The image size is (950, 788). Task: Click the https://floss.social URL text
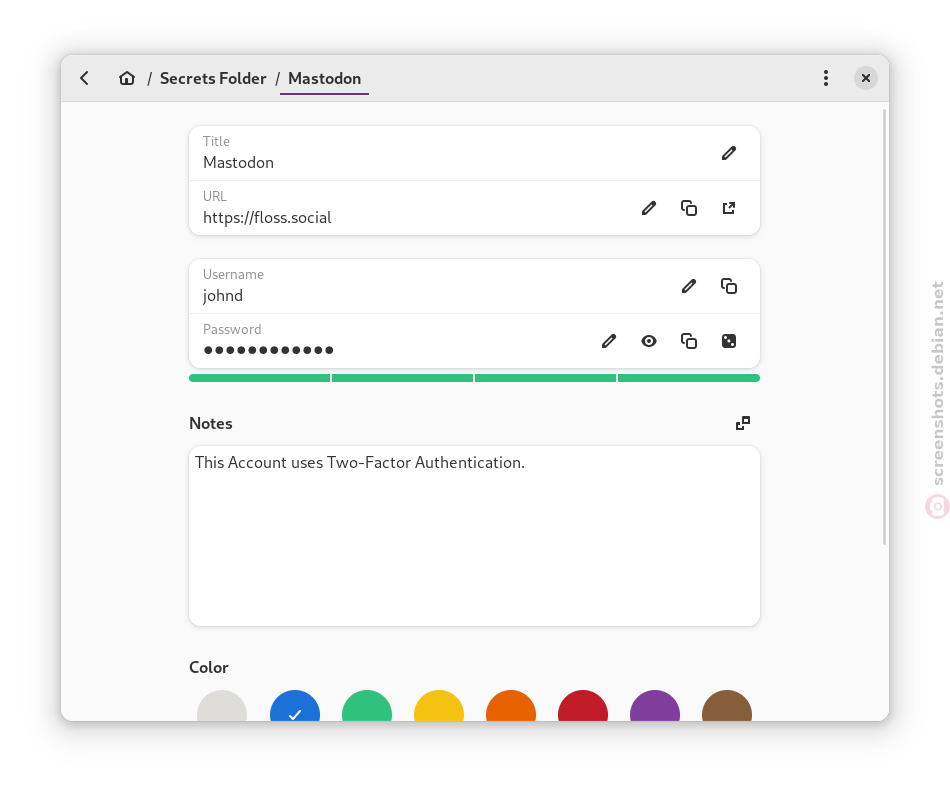[x=267, y=217]
